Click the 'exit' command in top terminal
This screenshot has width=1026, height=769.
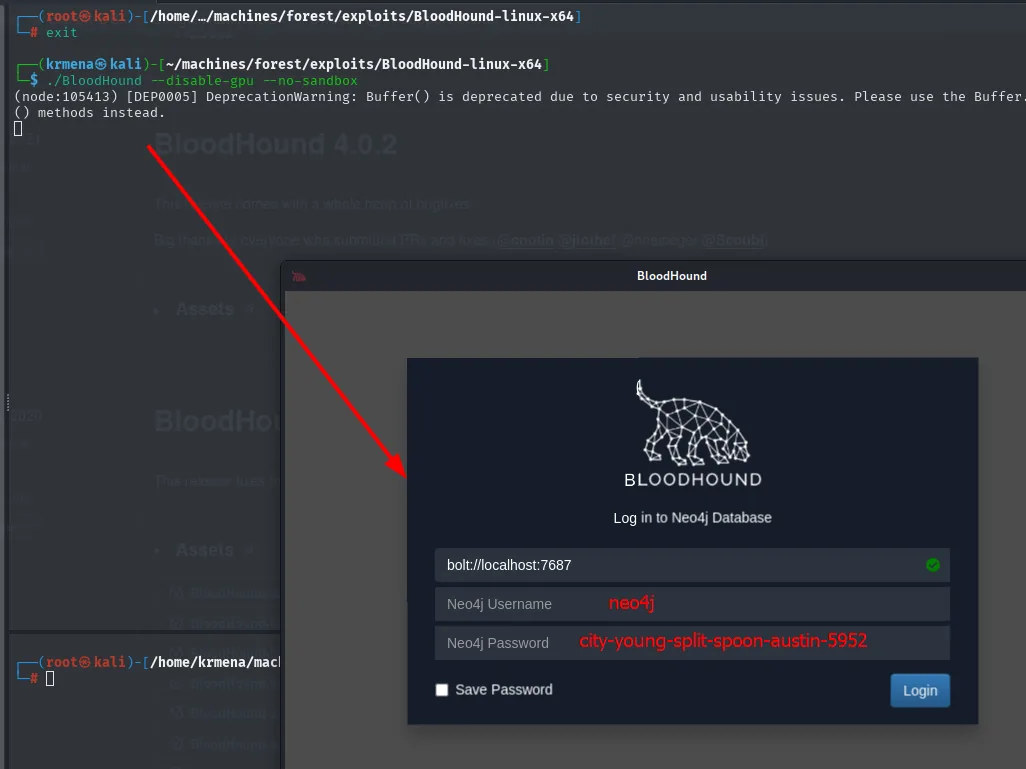click(62, 33)
